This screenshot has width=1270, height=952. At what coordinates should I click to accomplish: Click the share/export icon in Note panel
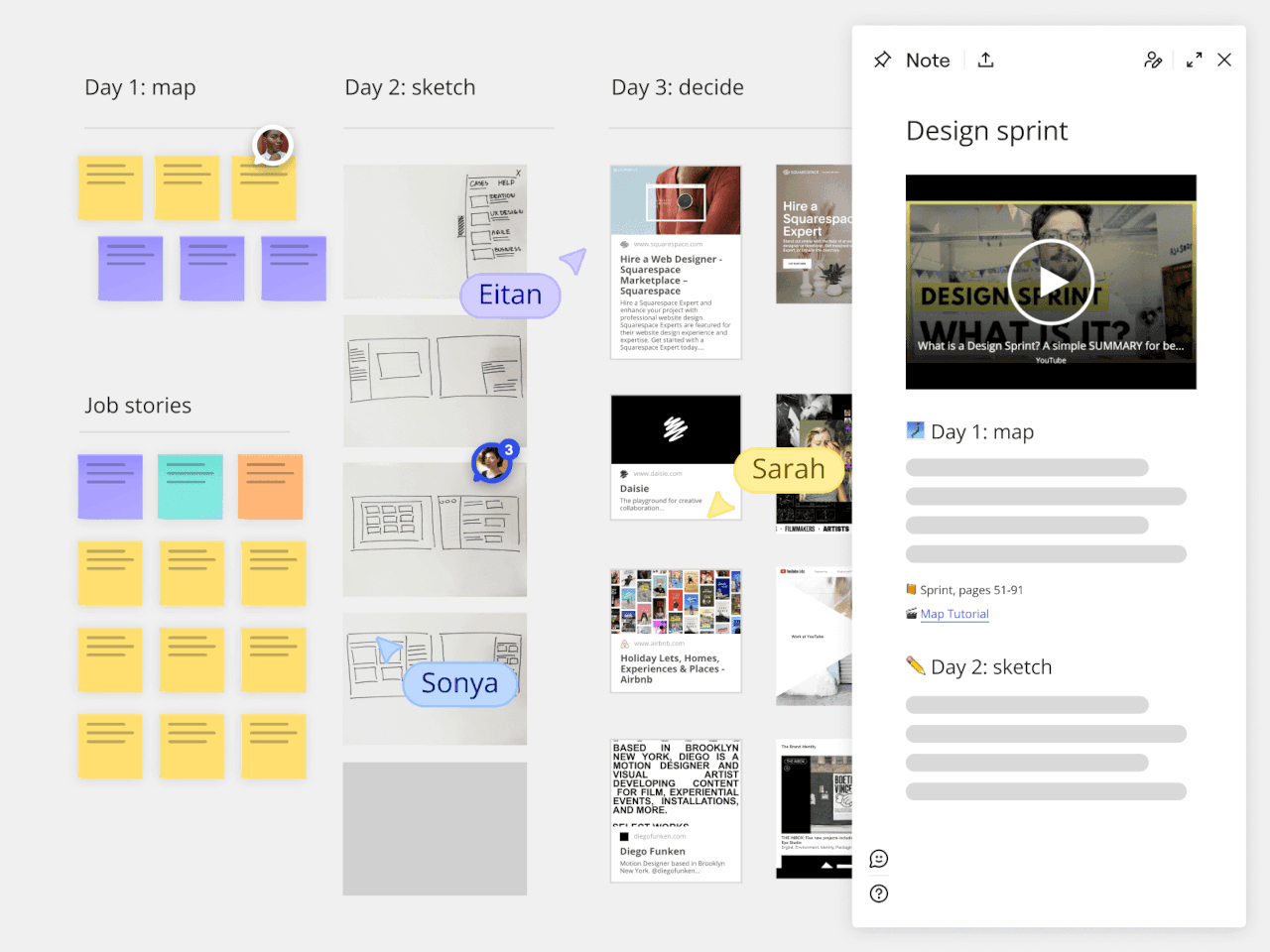point(985,60)
